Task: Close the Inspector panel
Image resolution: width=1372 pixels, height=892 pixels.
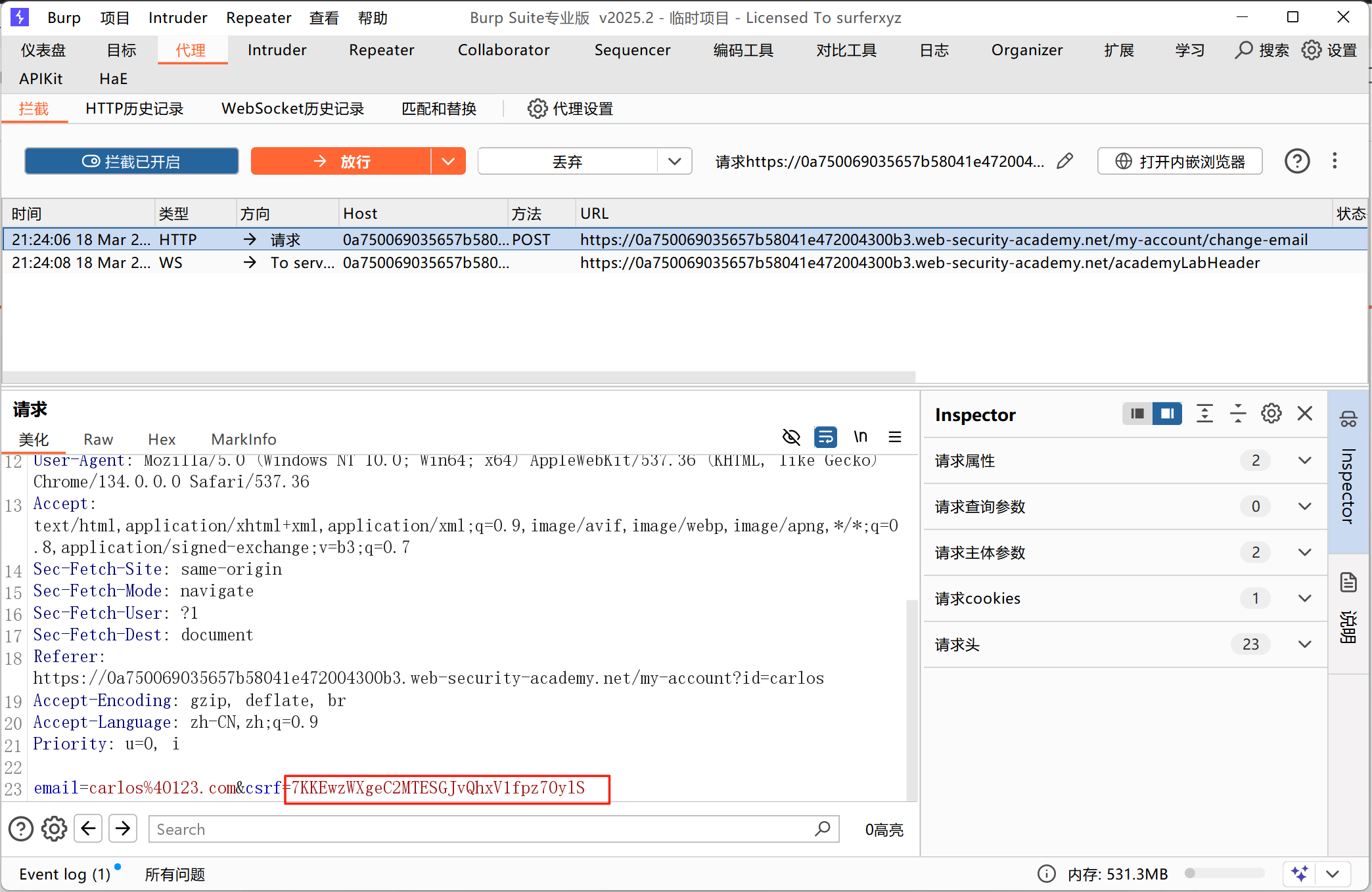Action: pyautogui.click(x=1305, y=414)
